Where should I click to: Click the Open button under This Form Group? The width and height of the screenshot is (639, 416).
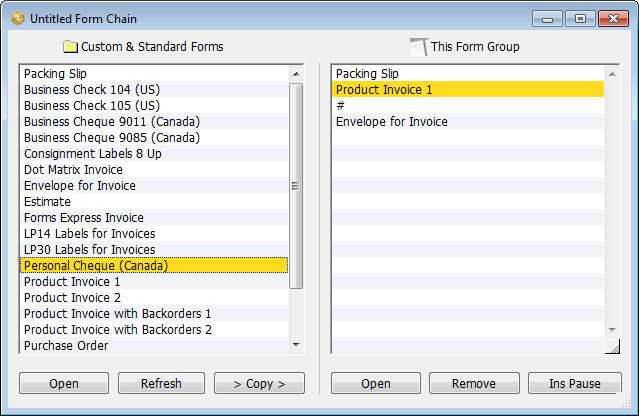376,383
